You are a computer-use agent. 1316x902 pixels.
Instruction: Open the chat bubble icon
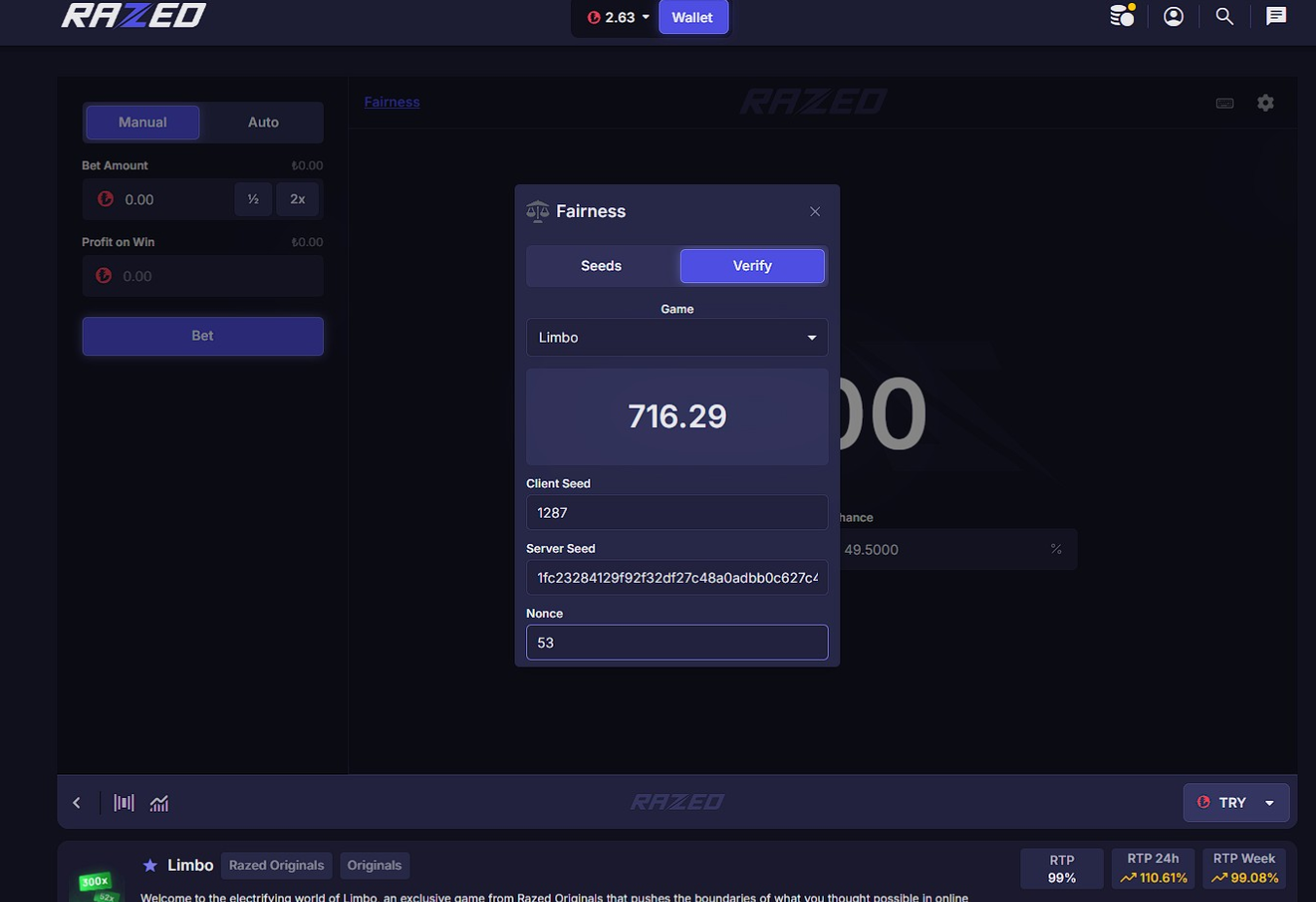coord(1275,17)
